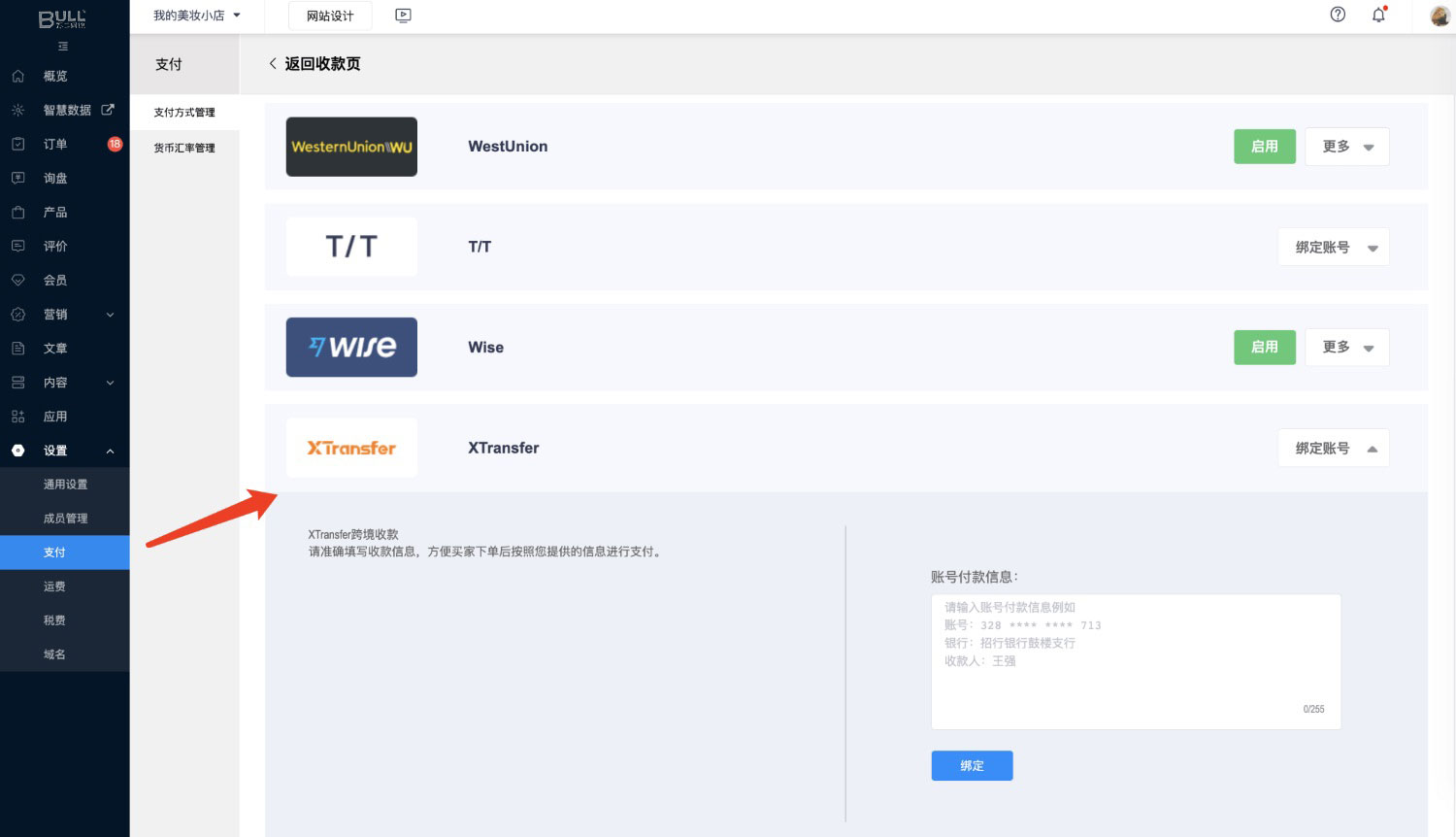This screenshot has width=1456, height=837.
Task: Click the 网站设计 button
Action: [330, 16]
